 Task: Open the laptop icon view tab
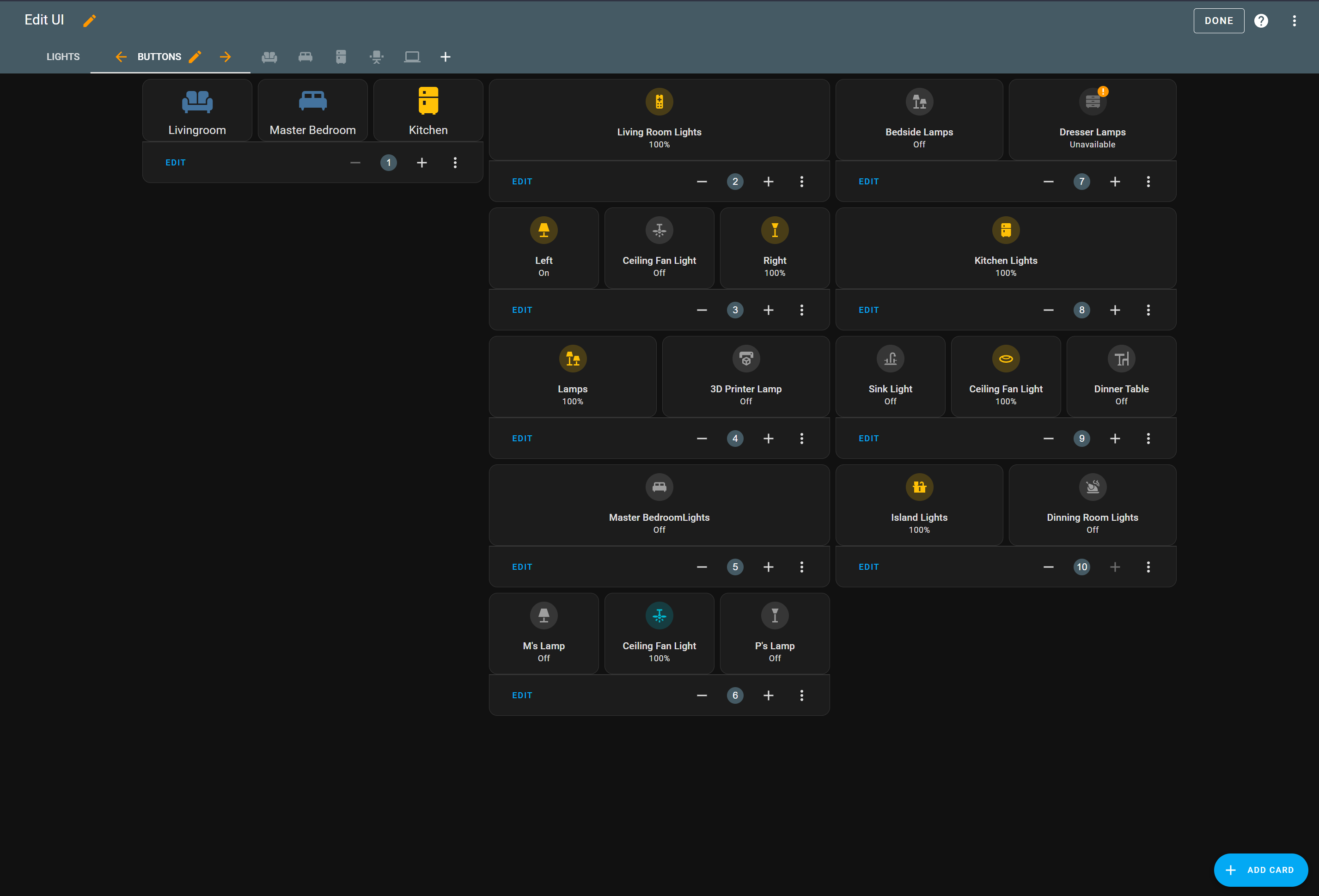(x=412, y=57)
